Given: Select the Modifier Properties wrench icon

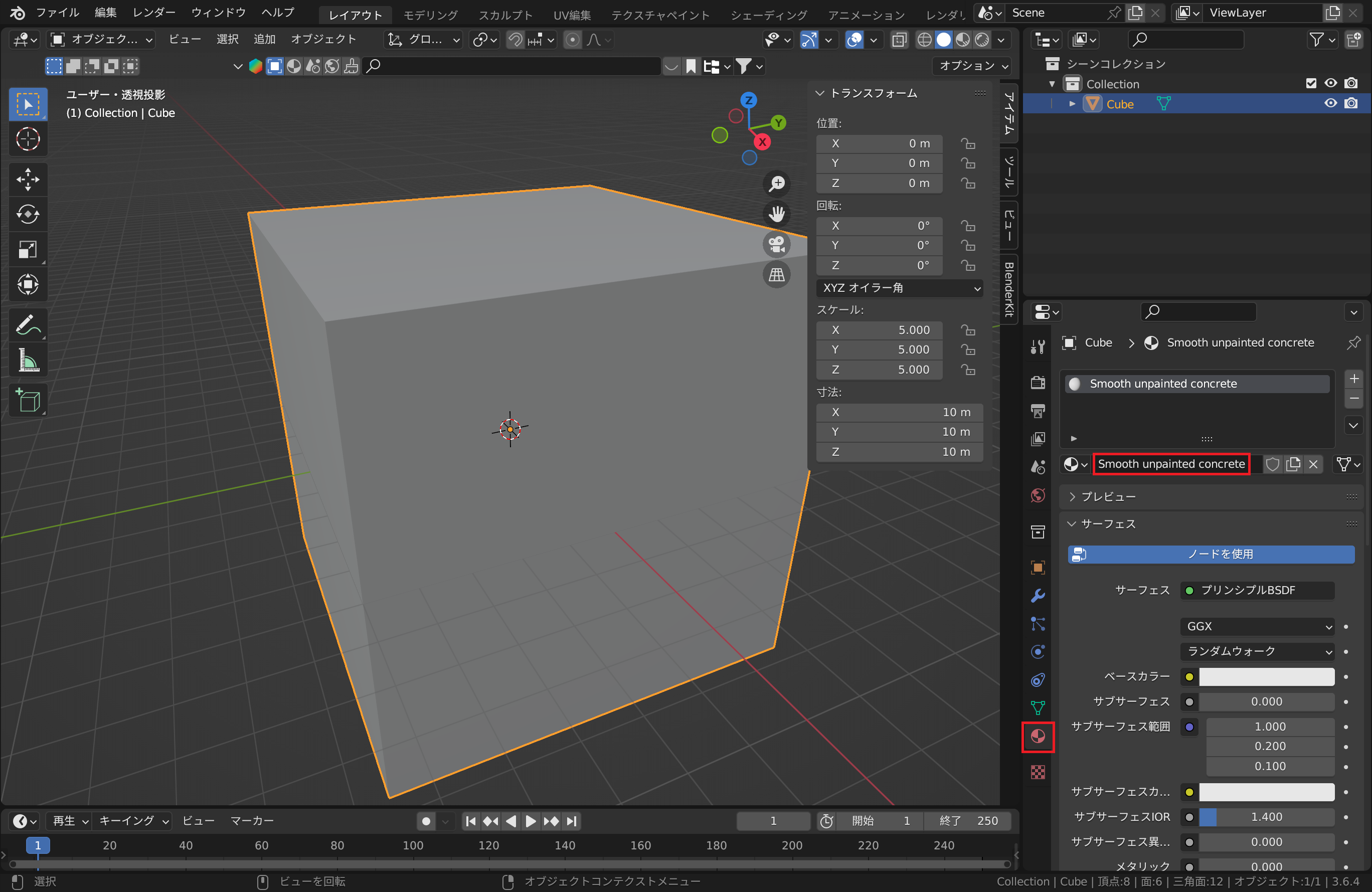Looking at the screenshot, I should pyautogui.click(x=1038, y=596).
